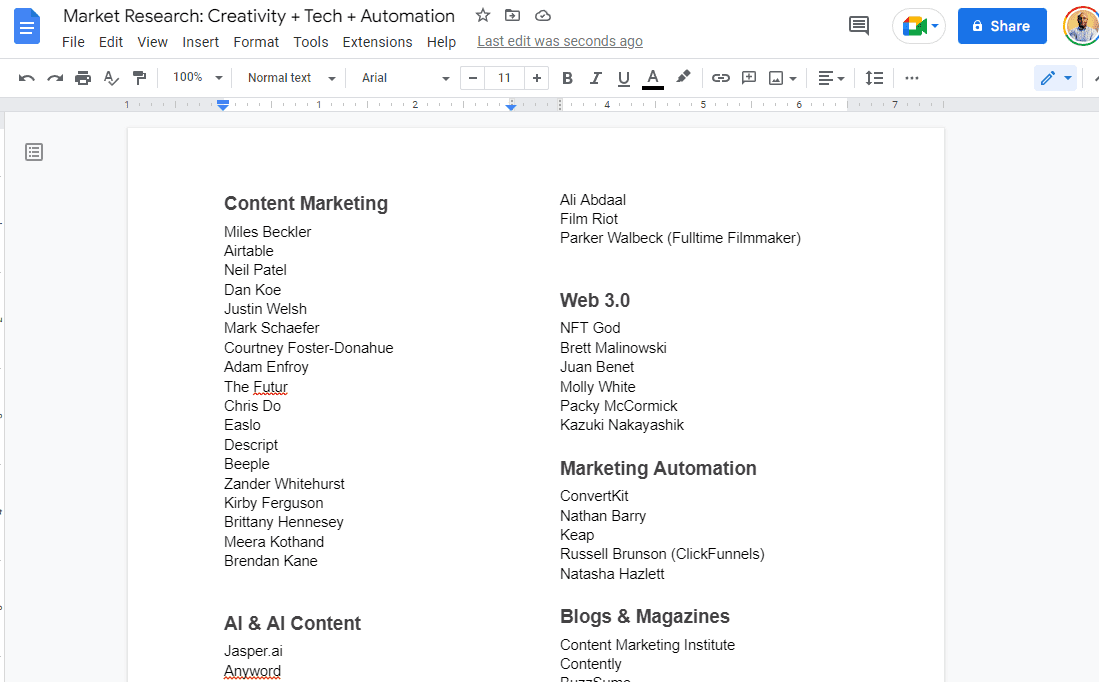Click the Ali Abdaal line
1099x682 pixels.
tap(593, 200)
